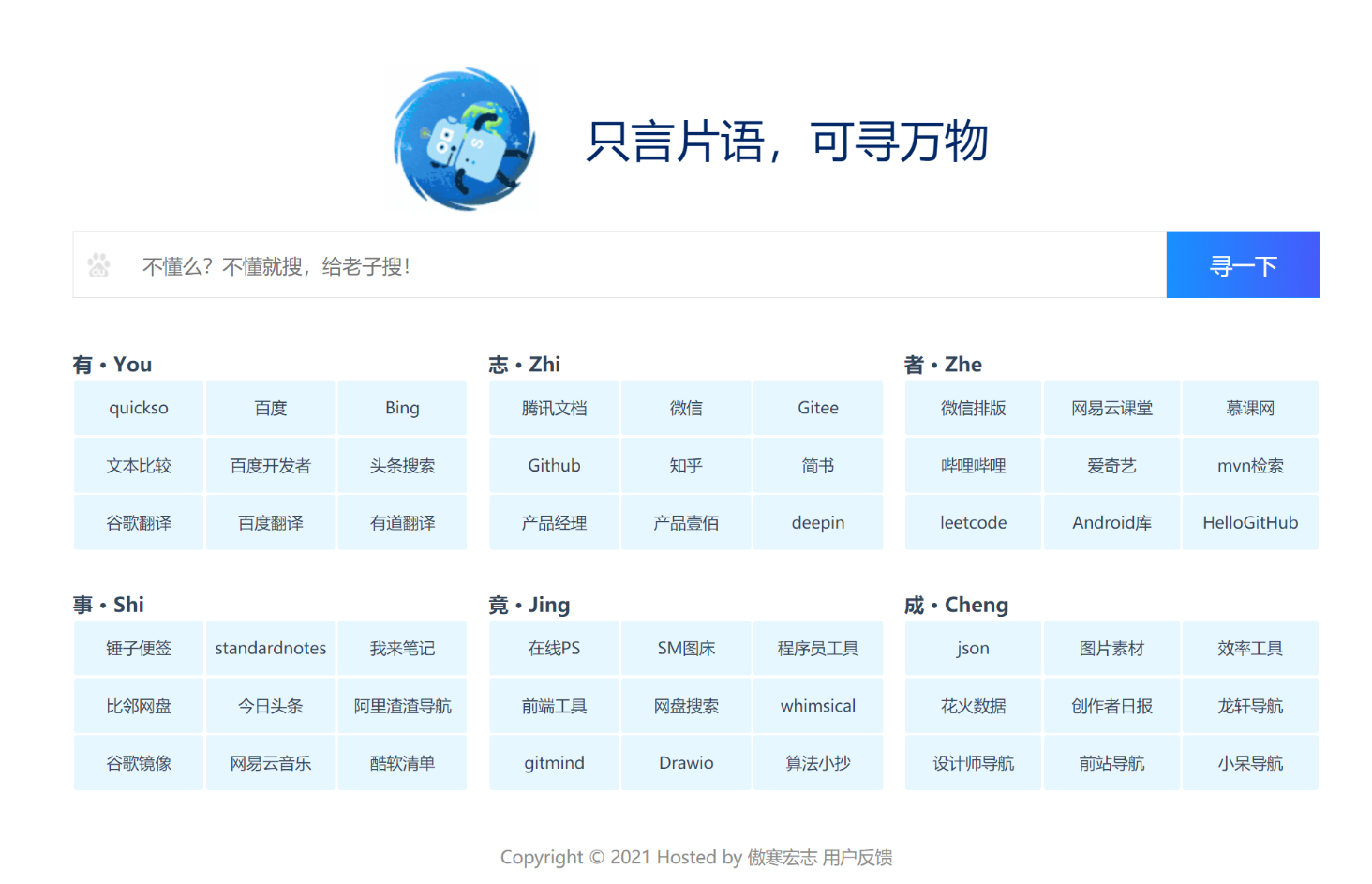Open 算法小抄
This screenshot has height=884, width=1372.
(818, 763)
